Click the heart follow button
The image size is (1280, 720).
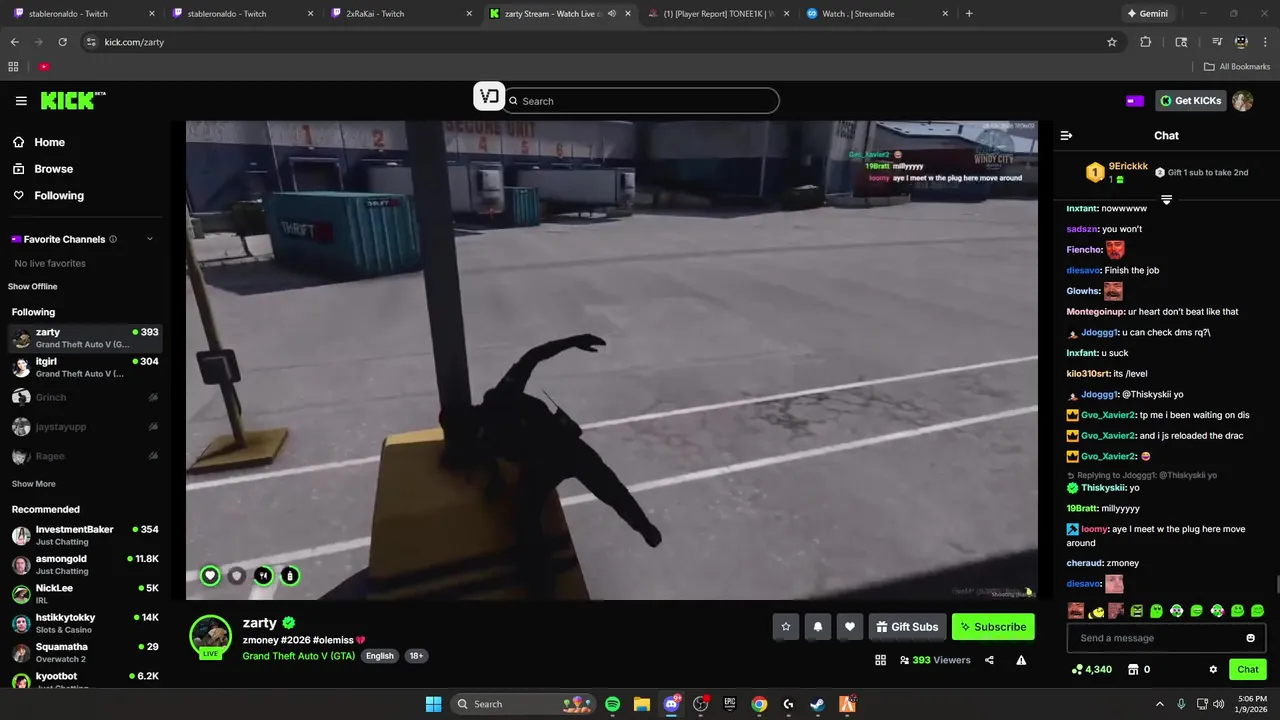[x=850, y=627]
